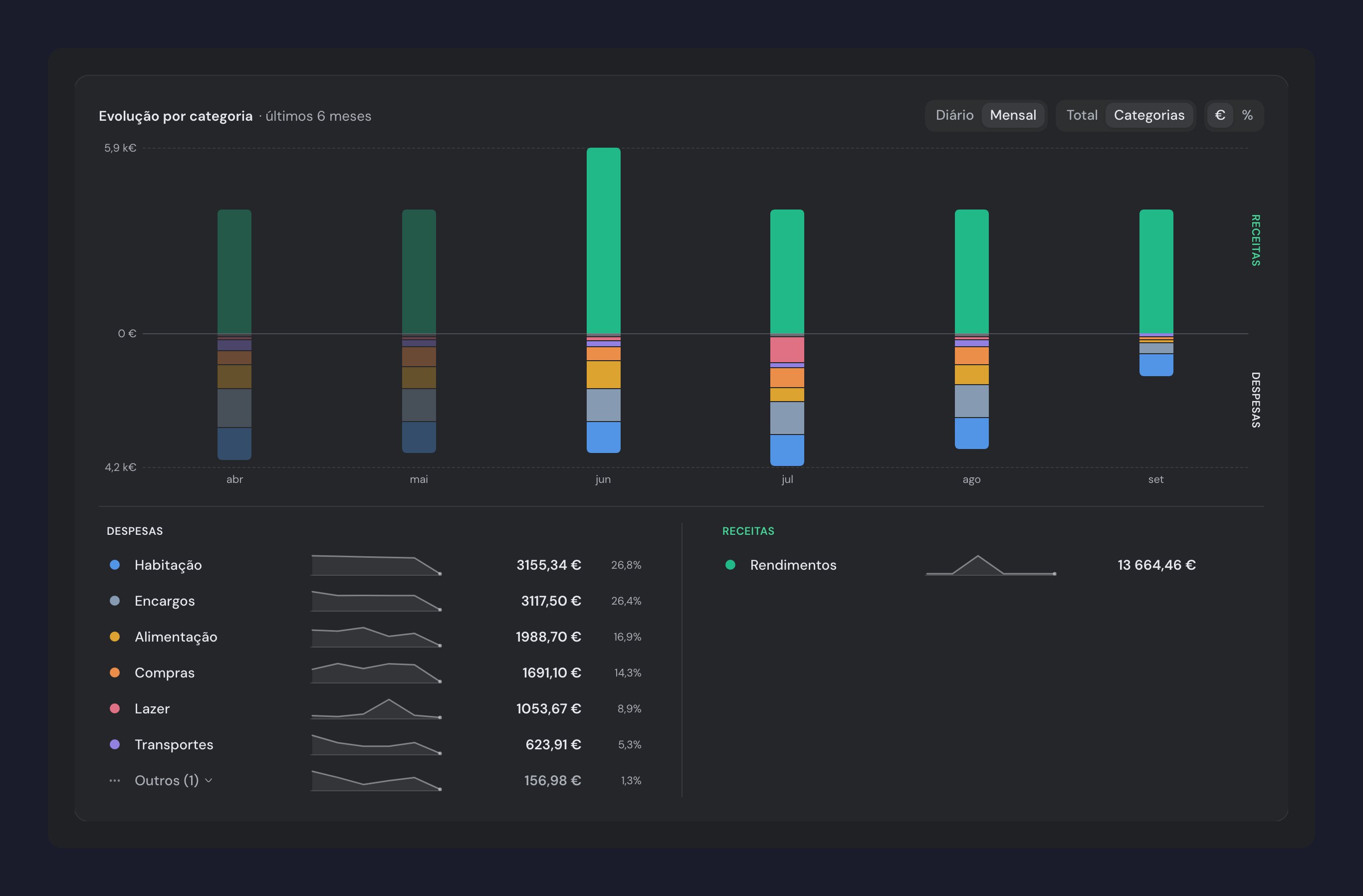Open the Compras sparkline chart

pos(376,672)
